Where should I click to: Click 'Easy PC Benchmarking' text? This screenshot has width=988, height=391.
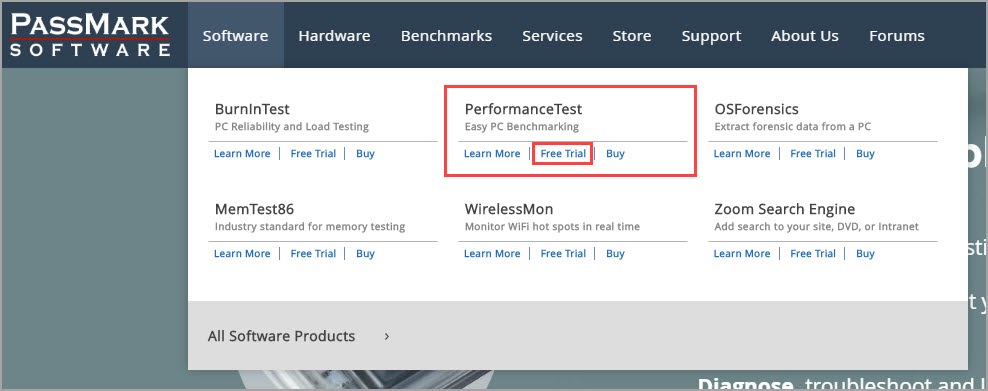(522, 127)
